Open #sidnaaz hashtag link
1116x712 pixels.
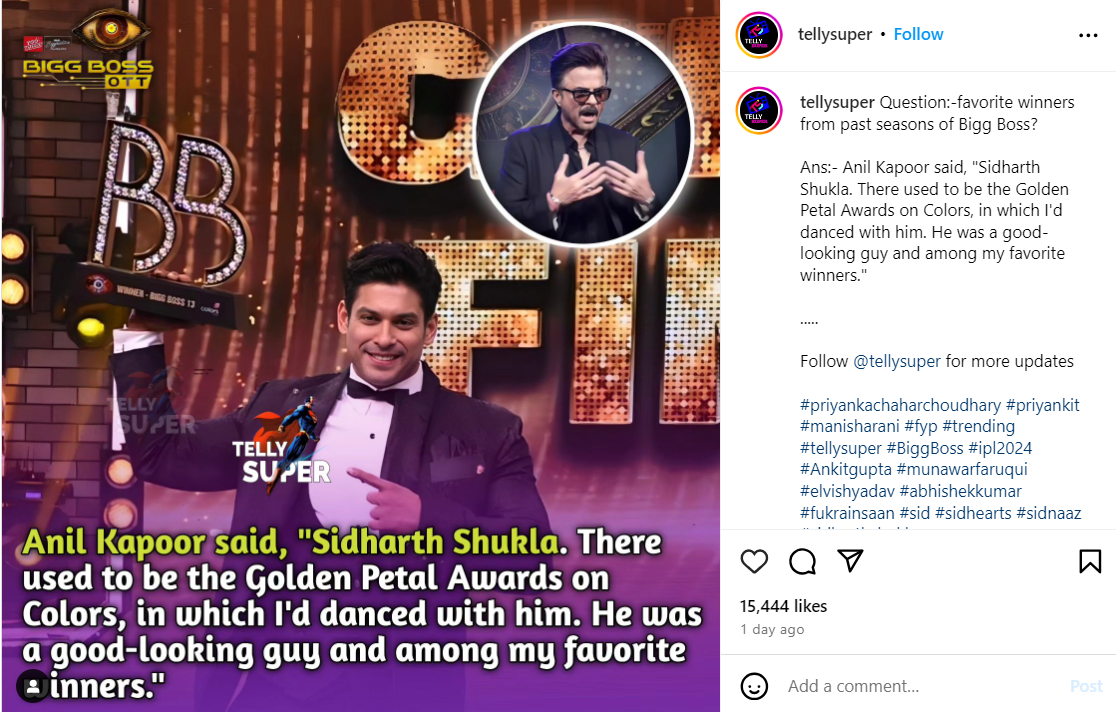coord(1048,513)
